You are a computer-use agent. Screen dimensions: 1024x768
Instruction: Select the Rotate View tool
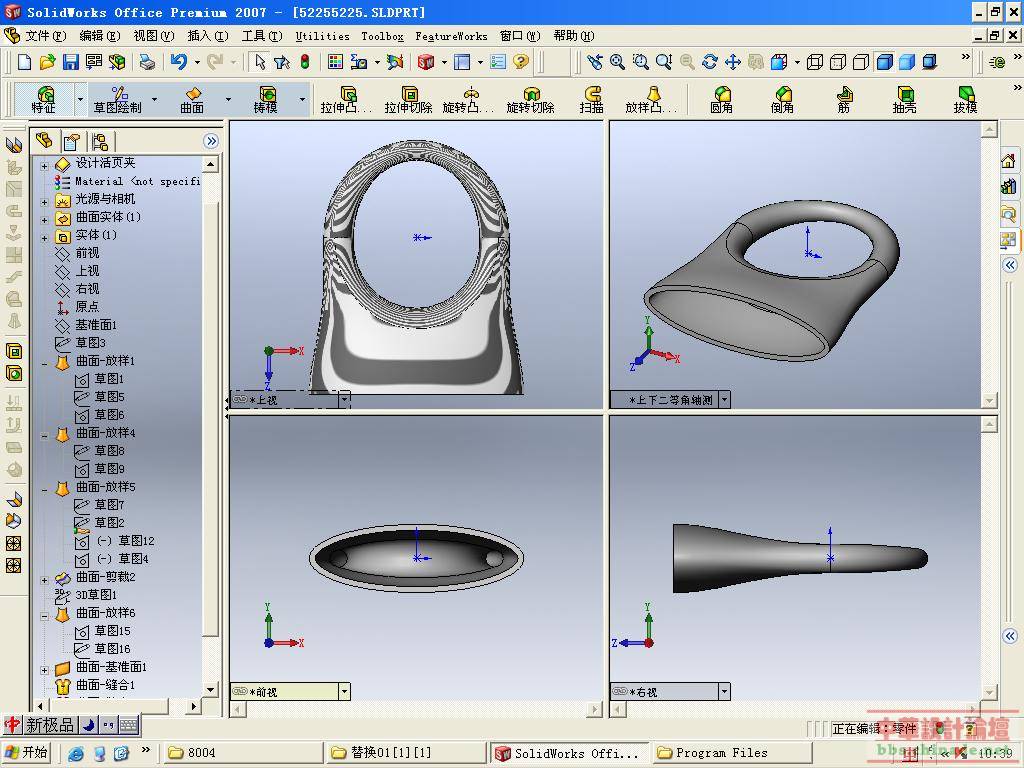[x=710, y=62]
